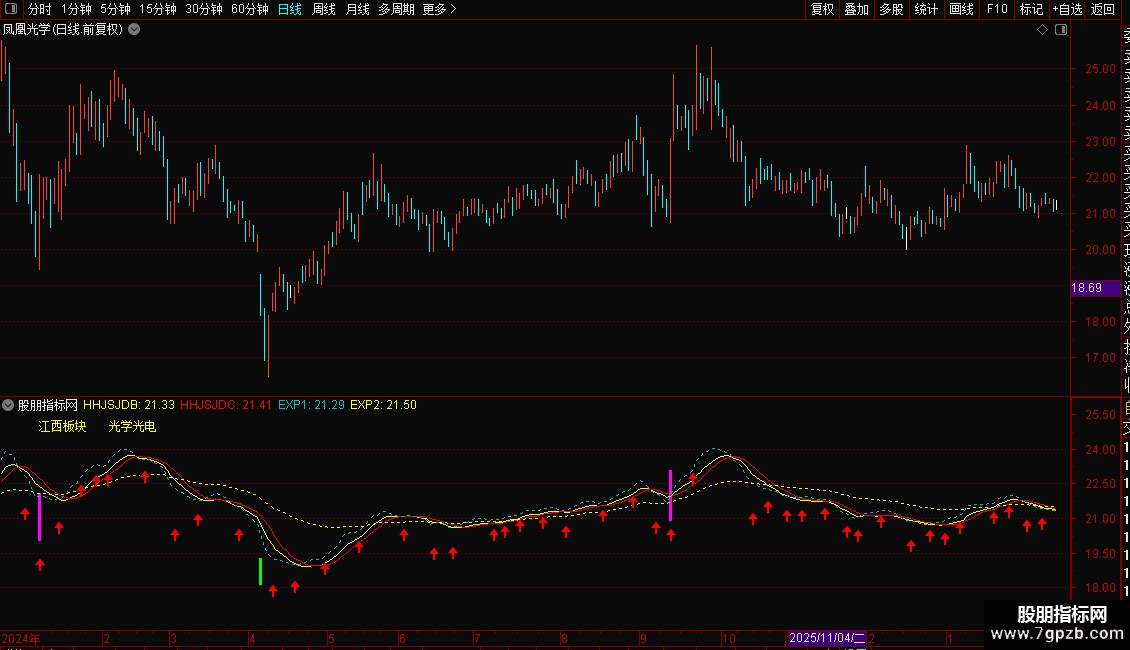This screenshot has height=650, width=1130.
Task: Open the 统计 statistics tool
Action: coord(926,9)
